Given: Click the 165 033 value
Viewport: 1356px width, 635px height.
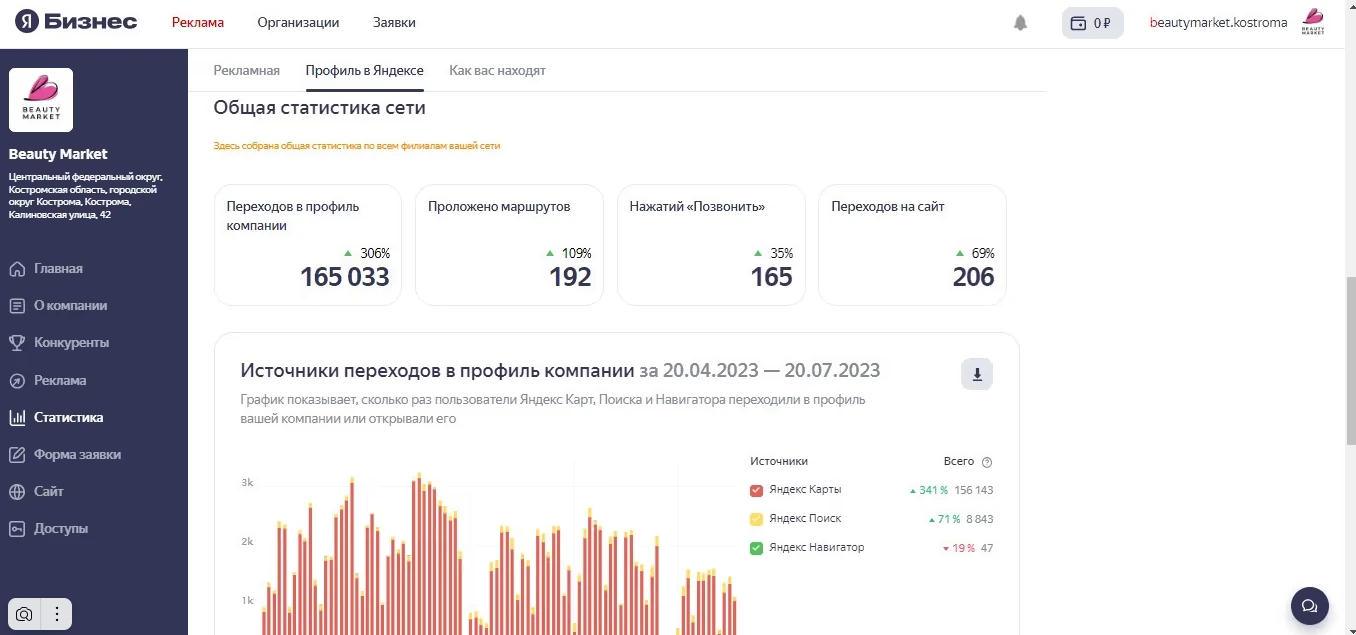Looking at the screenshot, I should [345, 277].
